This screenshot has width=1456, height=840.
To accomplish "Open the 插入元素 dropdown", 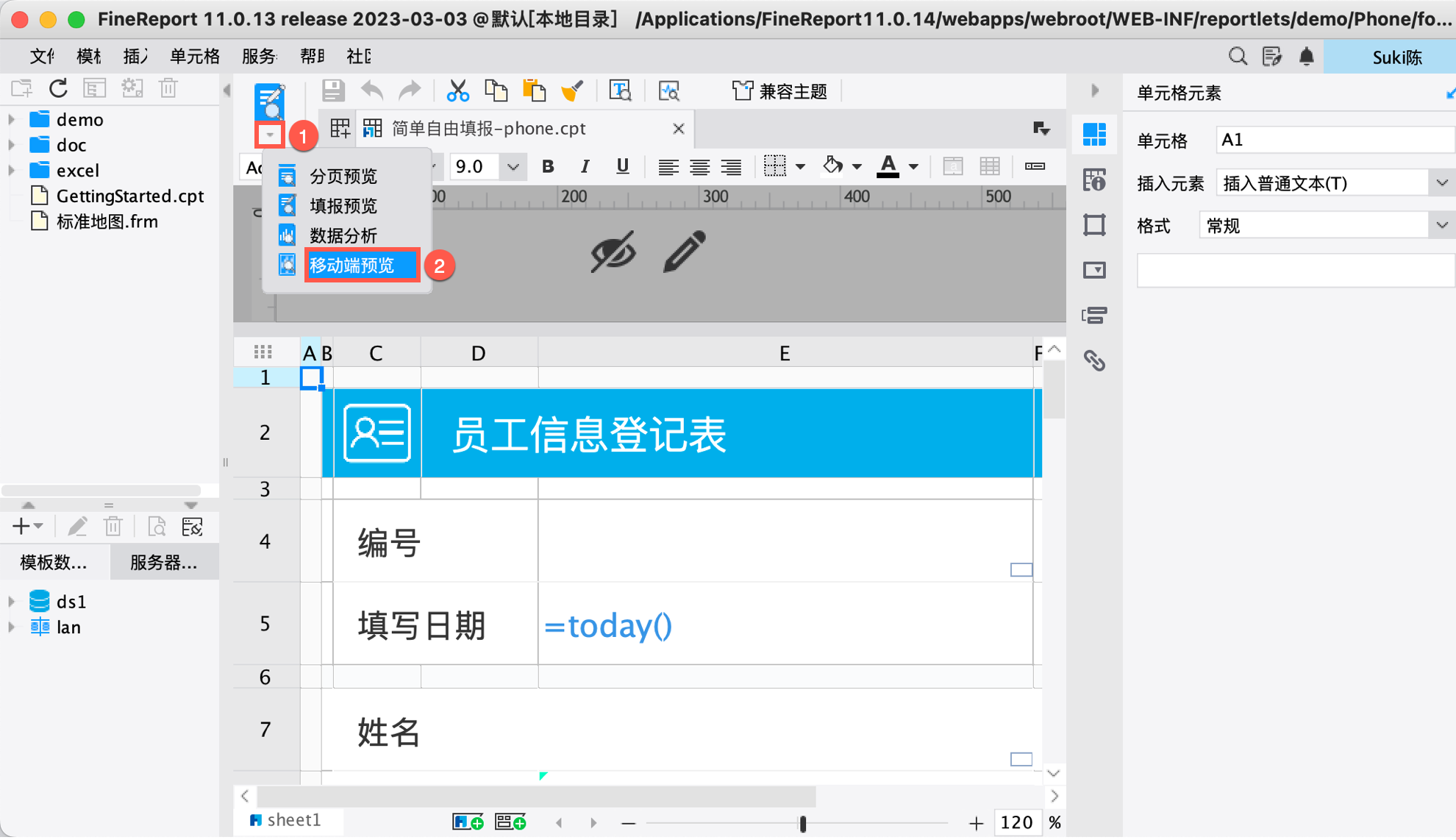I will (1441, 183).
